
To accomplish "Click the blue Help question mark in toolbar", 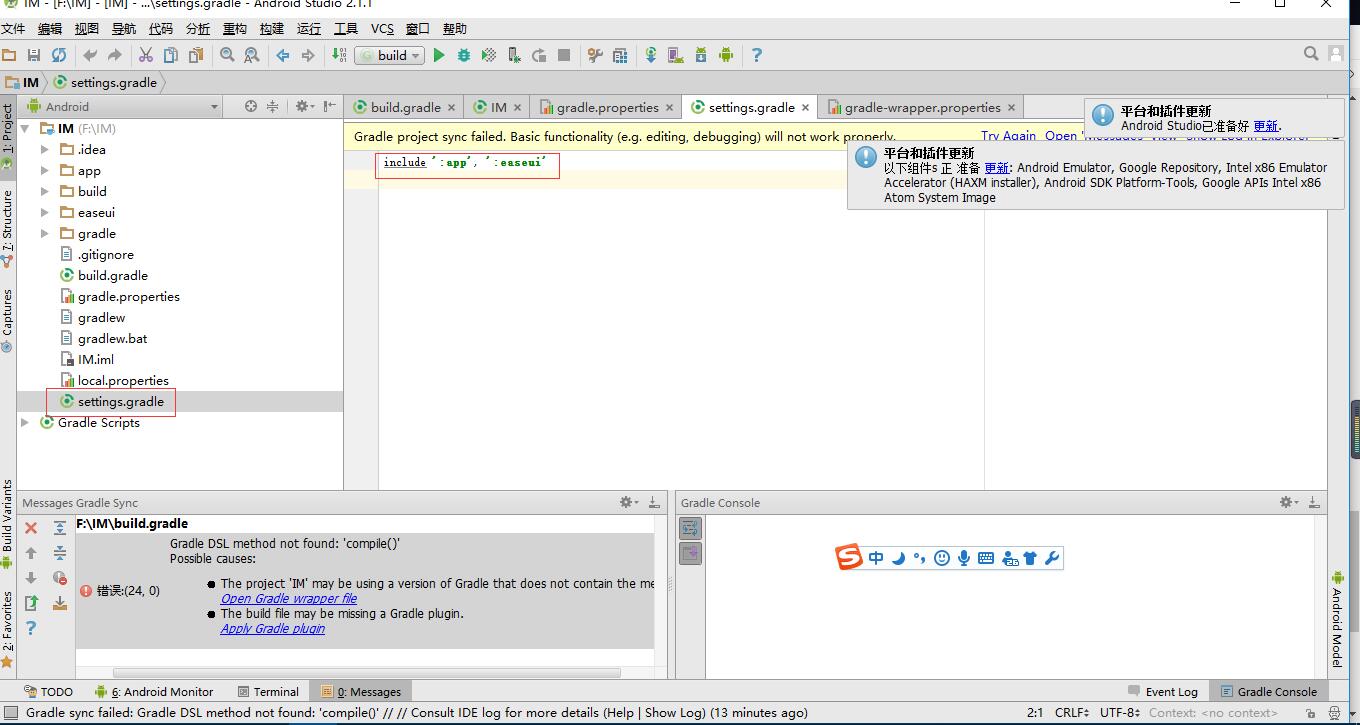I will (x=757, y=56).
